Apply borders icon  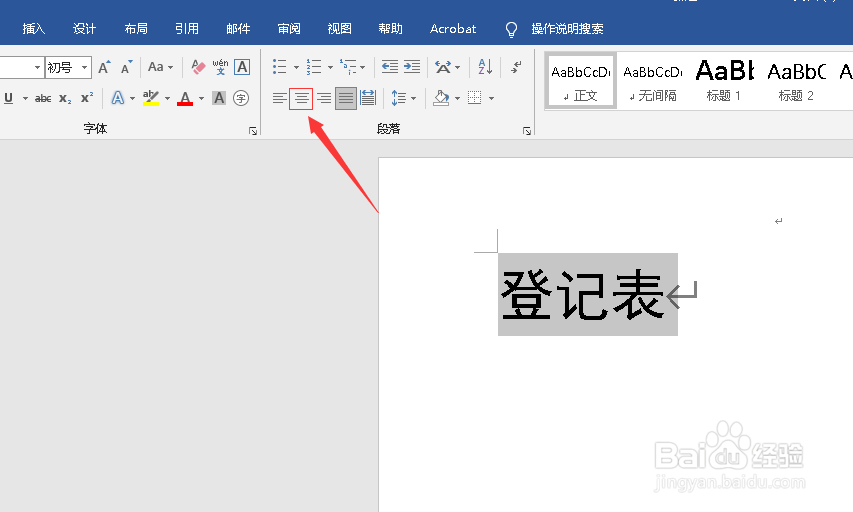475,98
